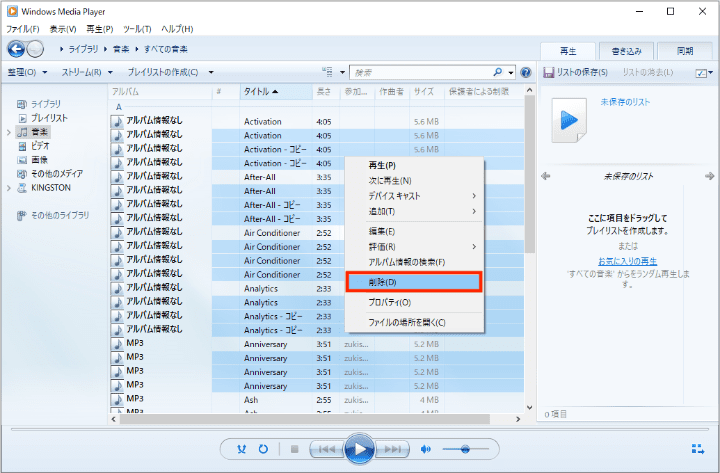Expand the 音楽 tree node arrow
720x473 pixels.
(x=8, y=133)
